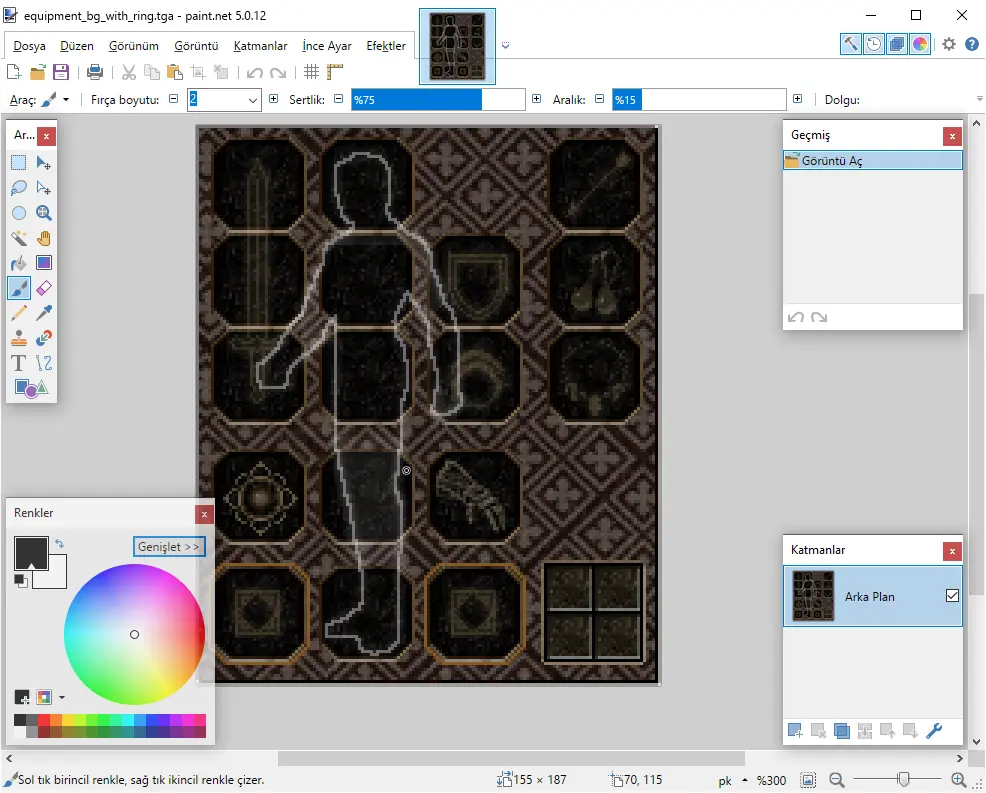Save the image with floppy icon
Viewport: 986px width, 793px height.
61,72
